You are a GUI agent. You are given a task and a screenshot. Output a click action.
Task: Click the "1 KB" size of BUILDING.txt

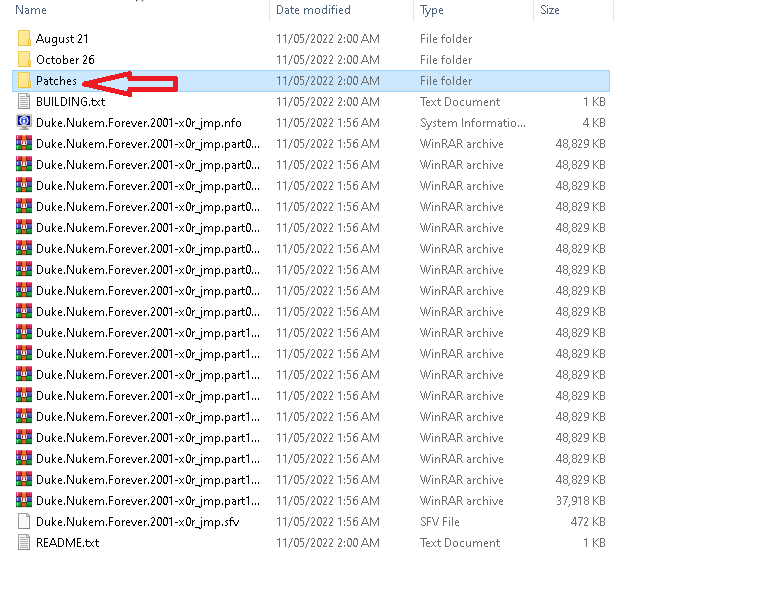click(x=594, y=101)
